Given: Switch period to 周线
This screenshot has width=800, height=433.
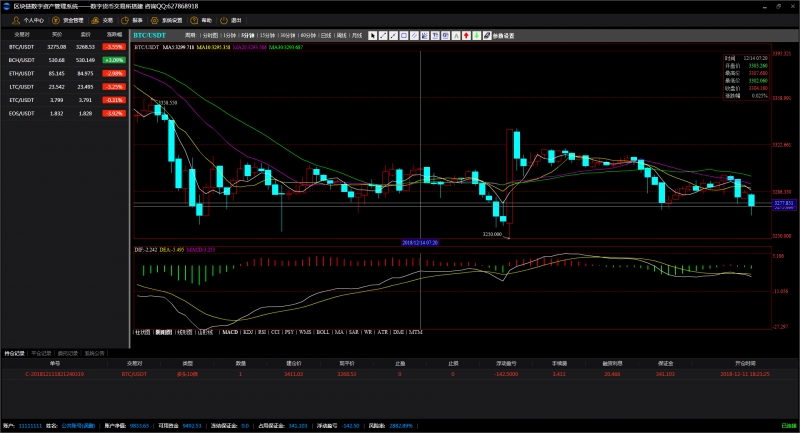Looking at the screenshot, I should [342, 36].
